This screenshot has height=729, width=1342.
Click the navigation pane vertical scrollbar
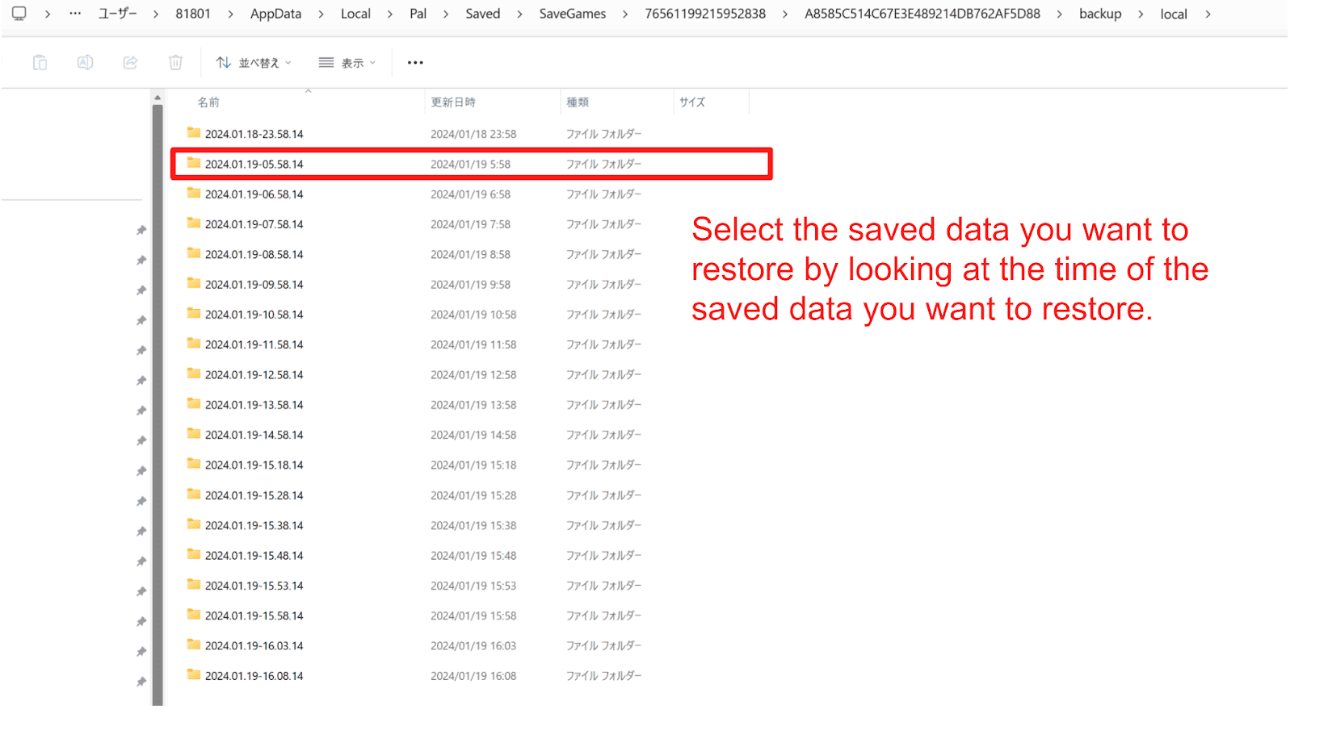point(157,400)
